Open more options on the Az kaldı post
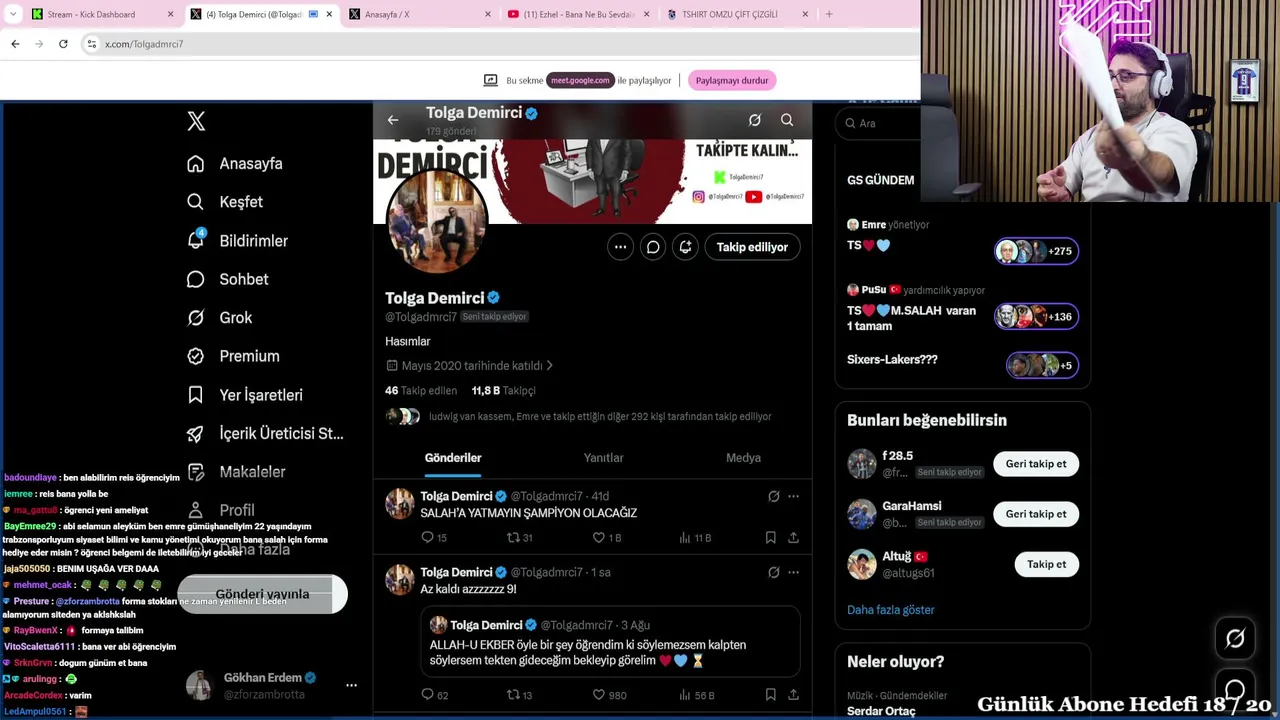The height and width of the screenshot is (720, 1280). (793, 573)
